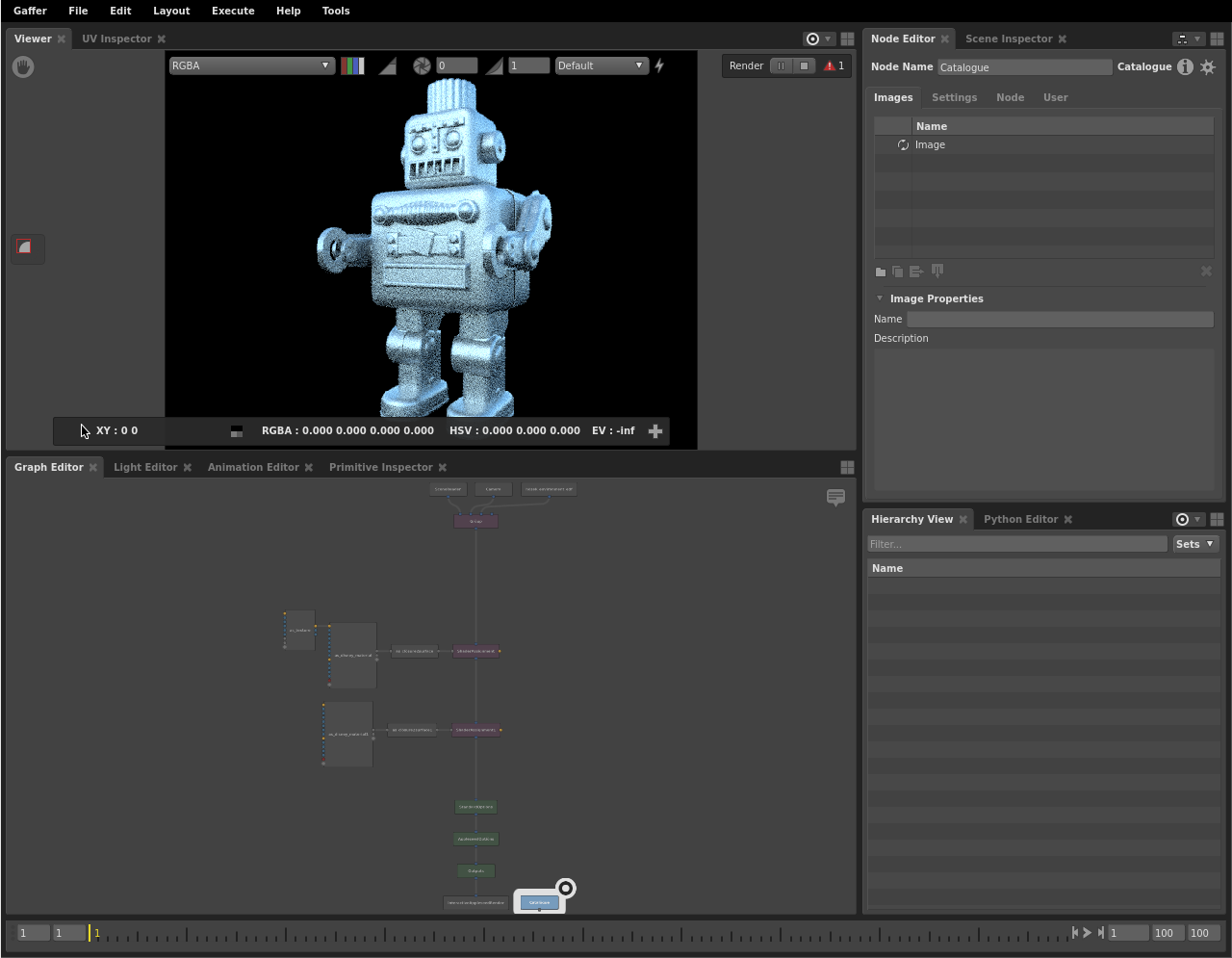Toggle the clipping triangle icon near RGBA
1232x958 pixels.
tap(387, 65)
